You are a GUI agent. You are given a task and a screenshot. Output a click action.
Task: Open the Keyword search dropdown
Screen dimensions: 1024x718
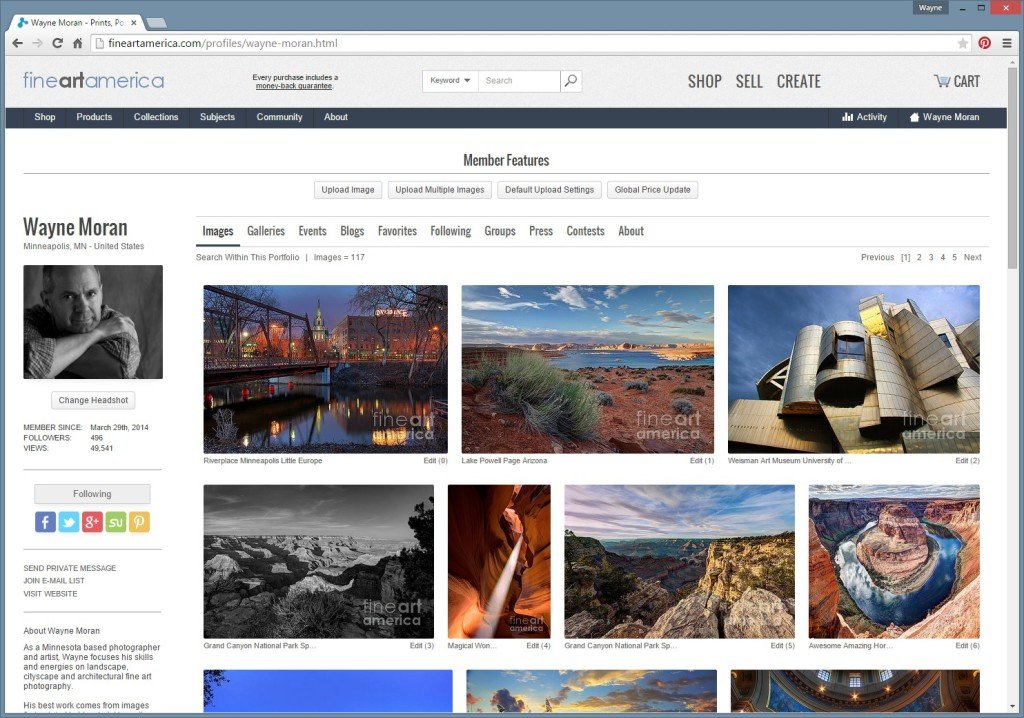(449, 80)
